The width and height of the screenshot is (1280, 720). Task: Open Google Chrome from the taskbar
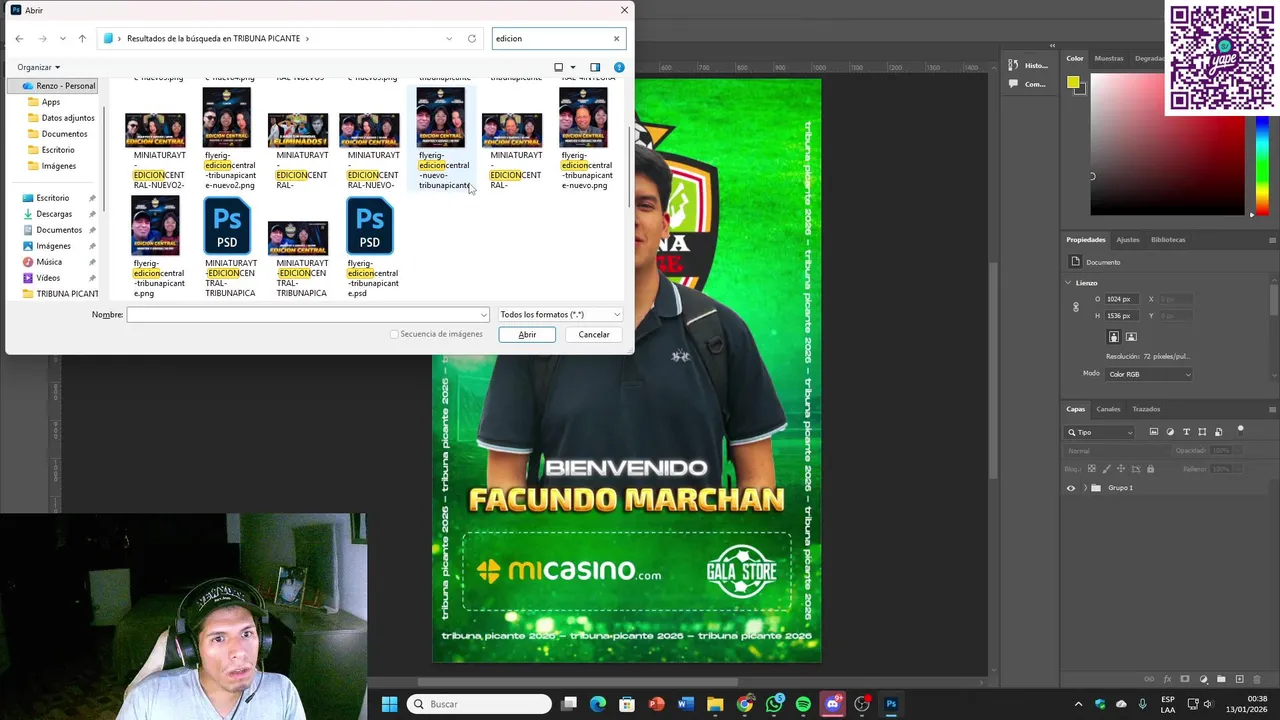(745, 704)
